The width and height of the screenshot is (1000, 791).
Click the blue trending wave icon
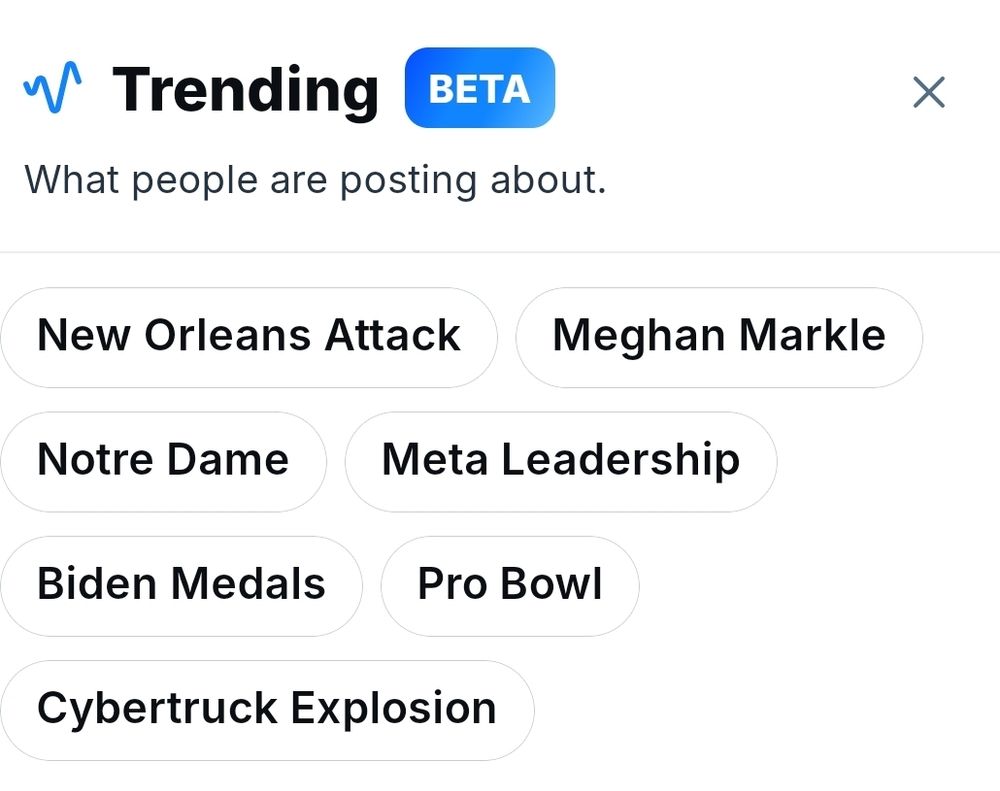[x=52, y=90]
